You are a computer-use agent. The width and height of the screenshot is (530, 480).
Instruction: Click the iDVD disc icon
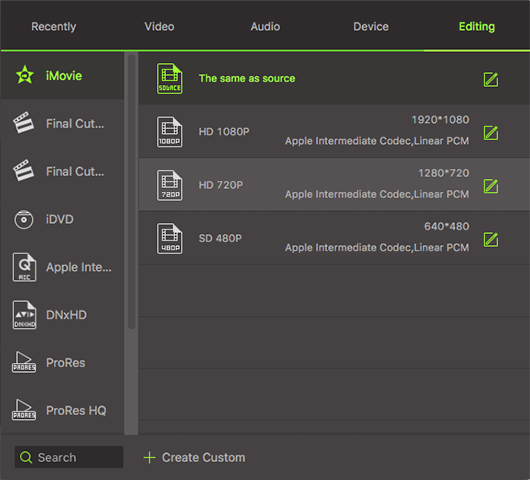[x=24, y=219]
